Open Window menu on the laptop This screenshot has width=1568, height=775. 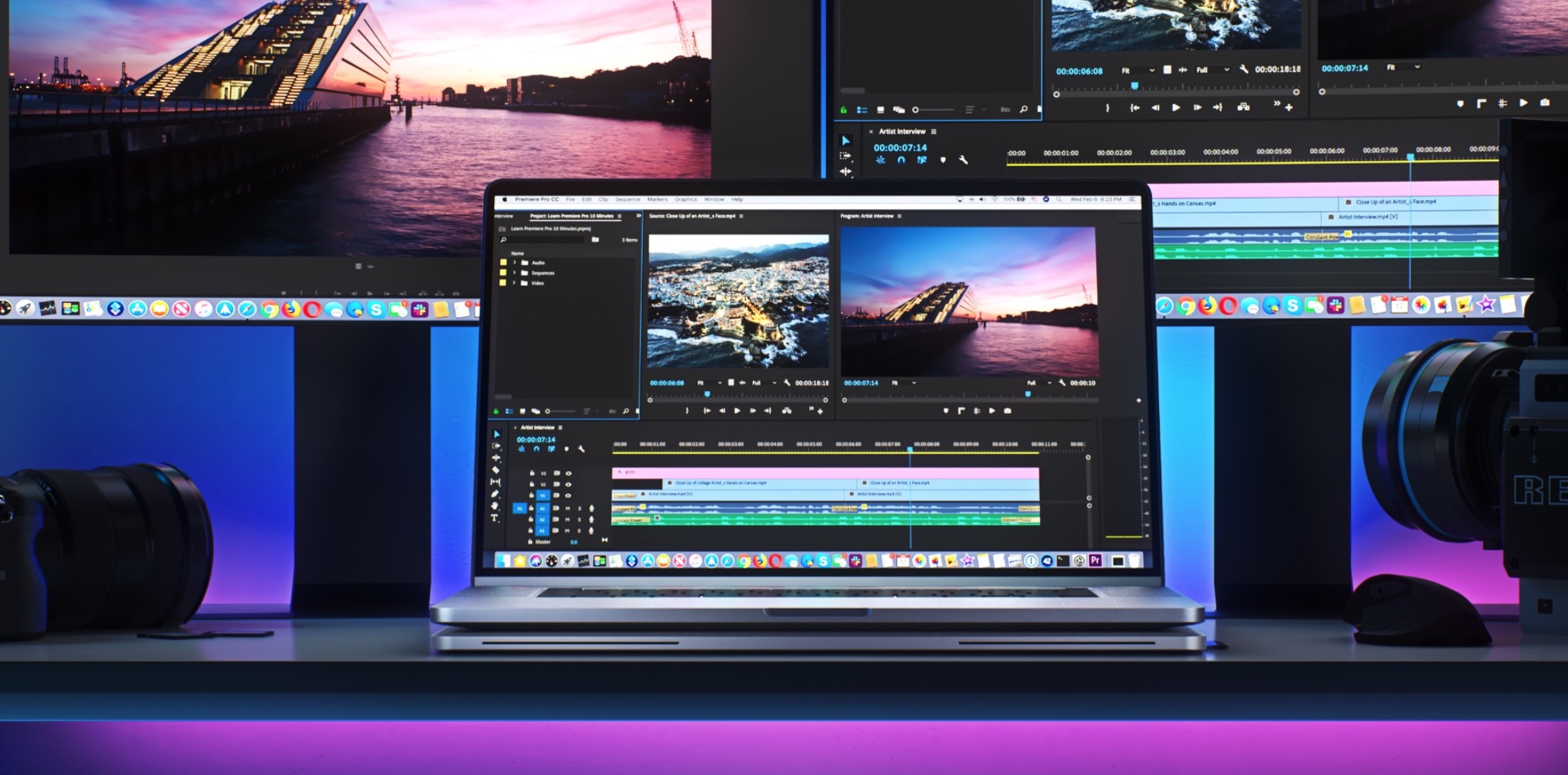click(713, 199)
